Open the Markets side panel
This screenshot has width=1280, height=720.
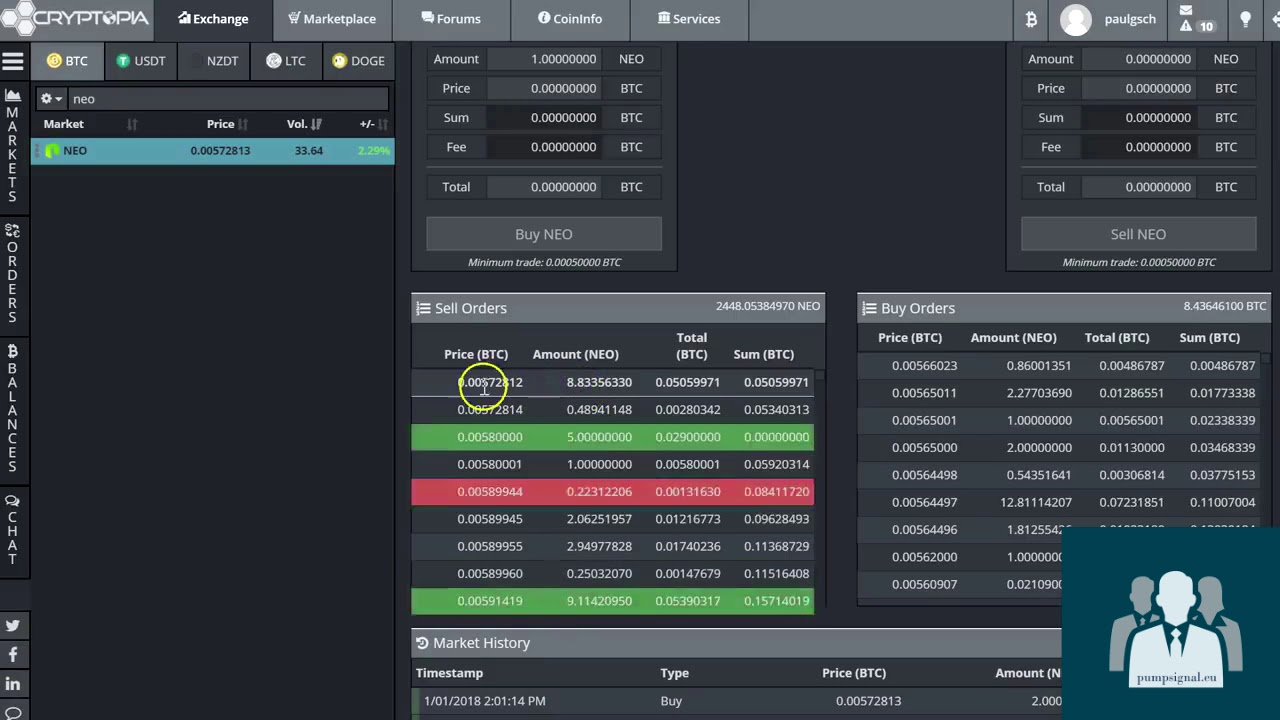point(12,146)
